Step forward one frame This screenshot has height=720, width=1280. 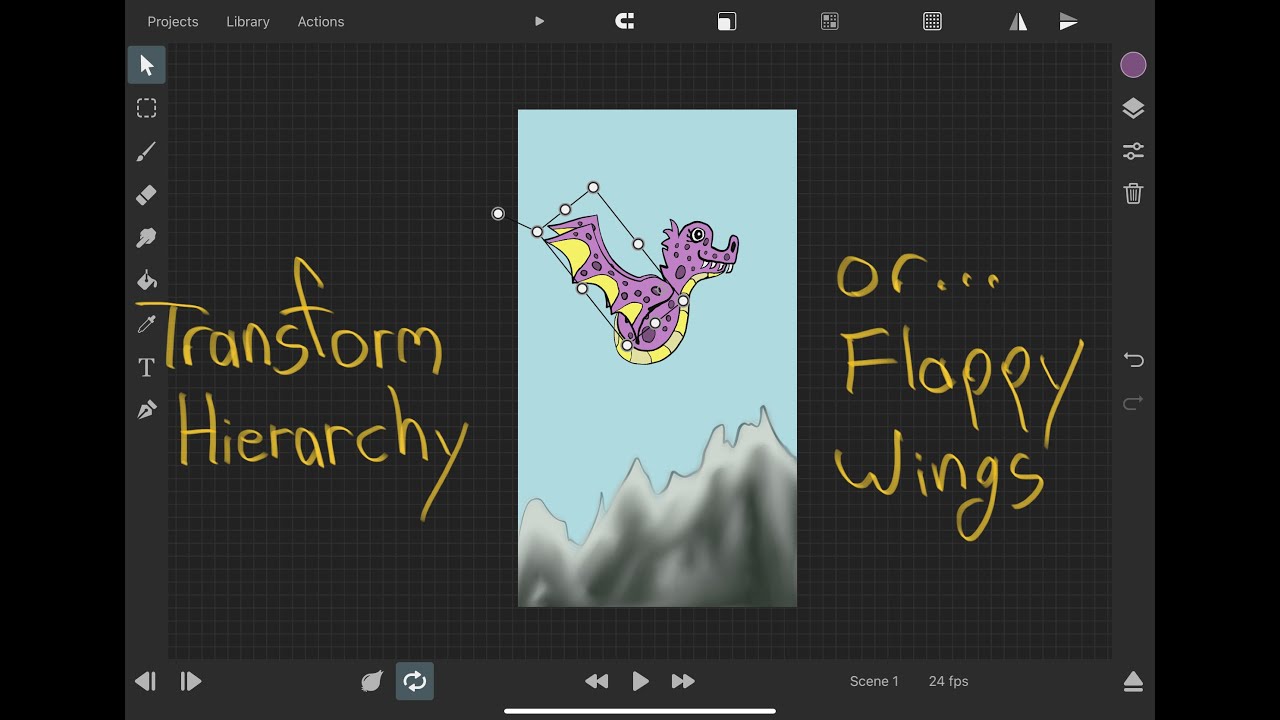click(191, 681)
